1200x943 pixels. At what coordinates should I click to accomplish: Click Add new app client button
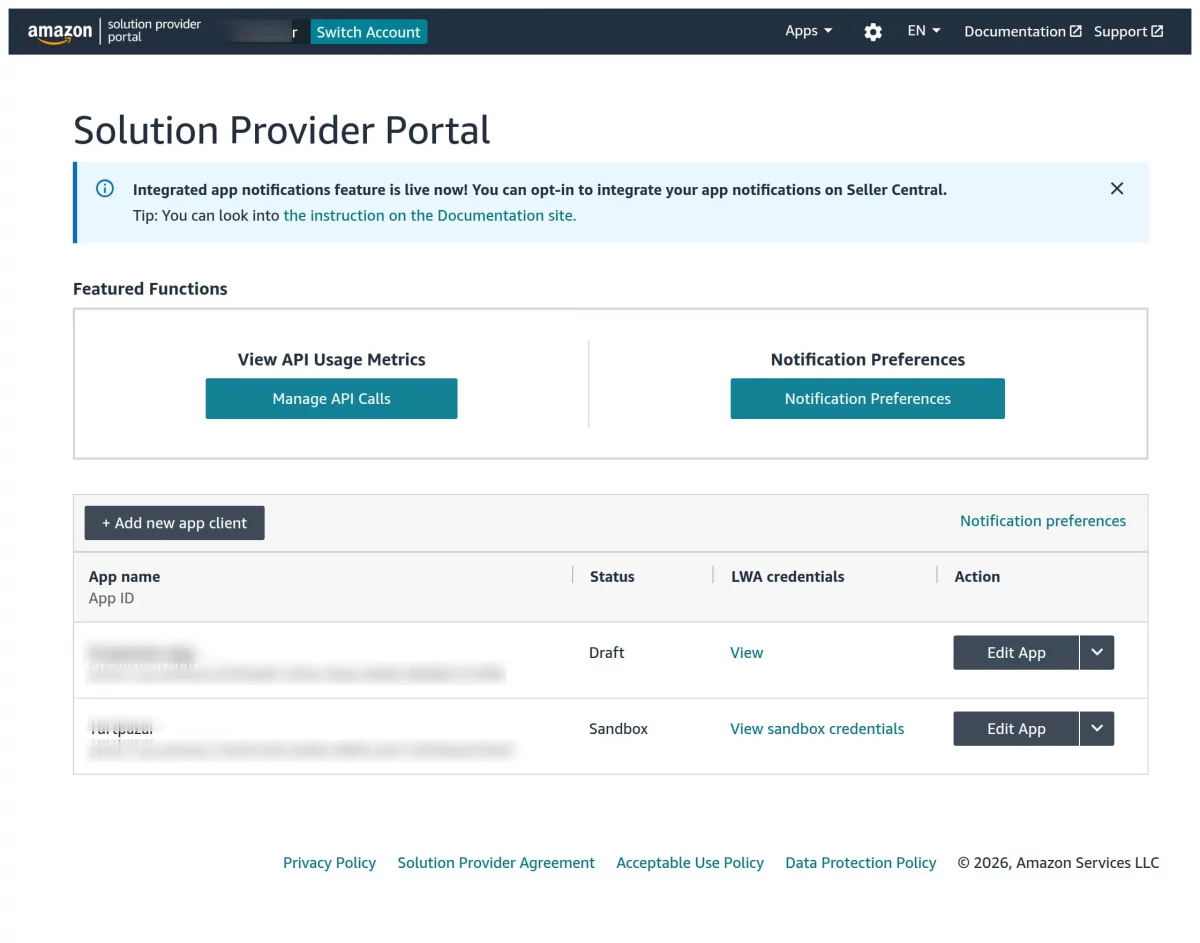(x=174, y=523)
